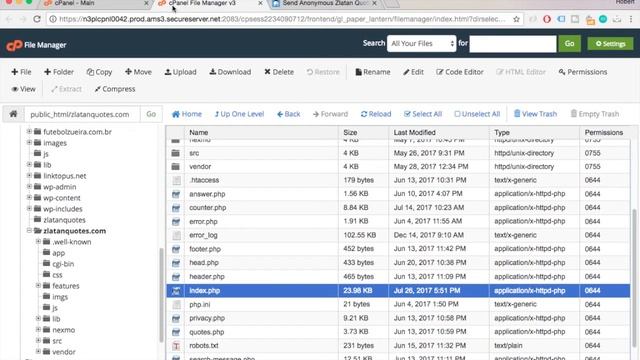
Task: Expand the features folder
Action: click(x=38, y=286)
